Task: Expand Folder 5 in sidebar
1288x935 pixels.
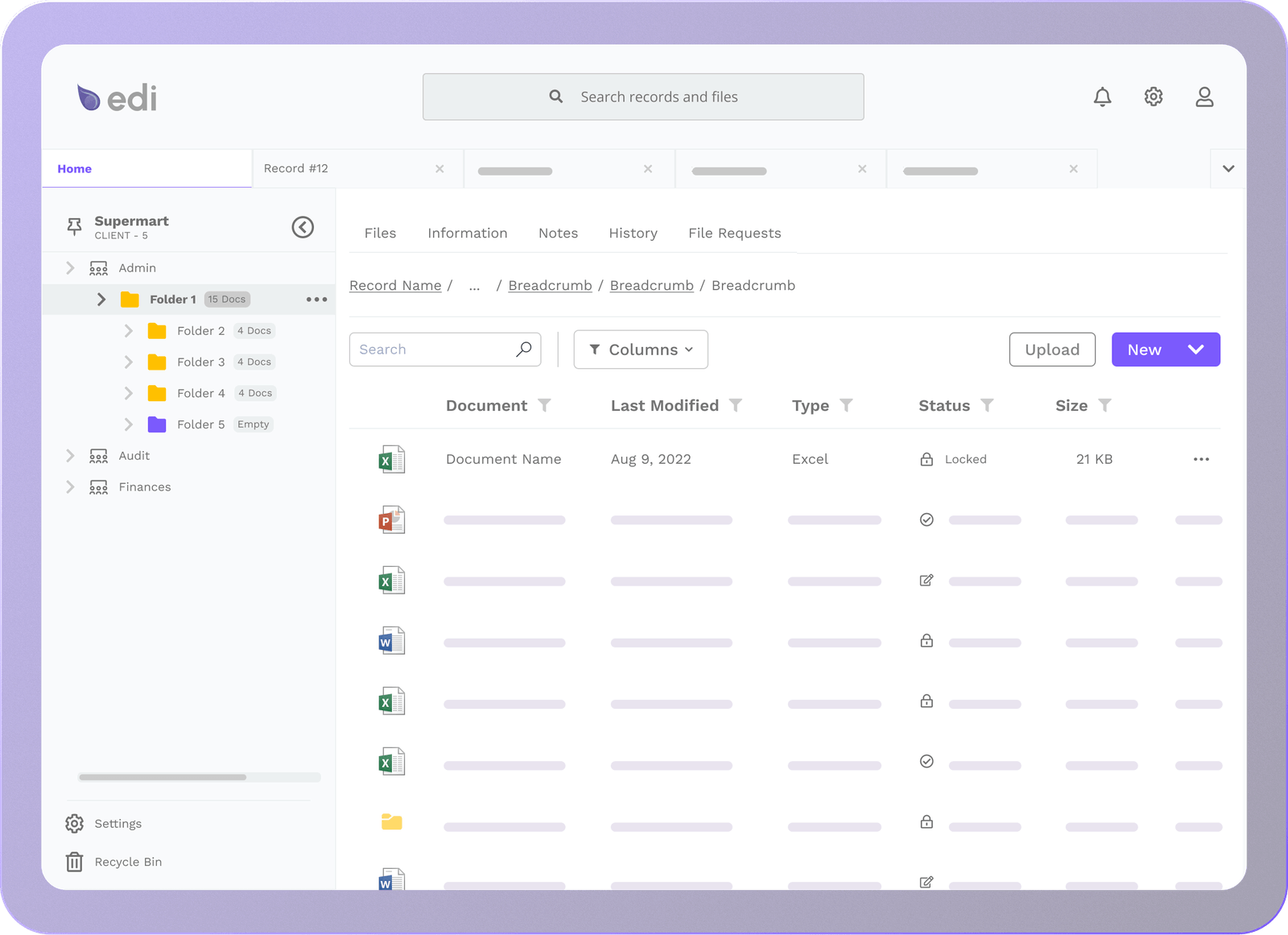Action: click(128, 424)
